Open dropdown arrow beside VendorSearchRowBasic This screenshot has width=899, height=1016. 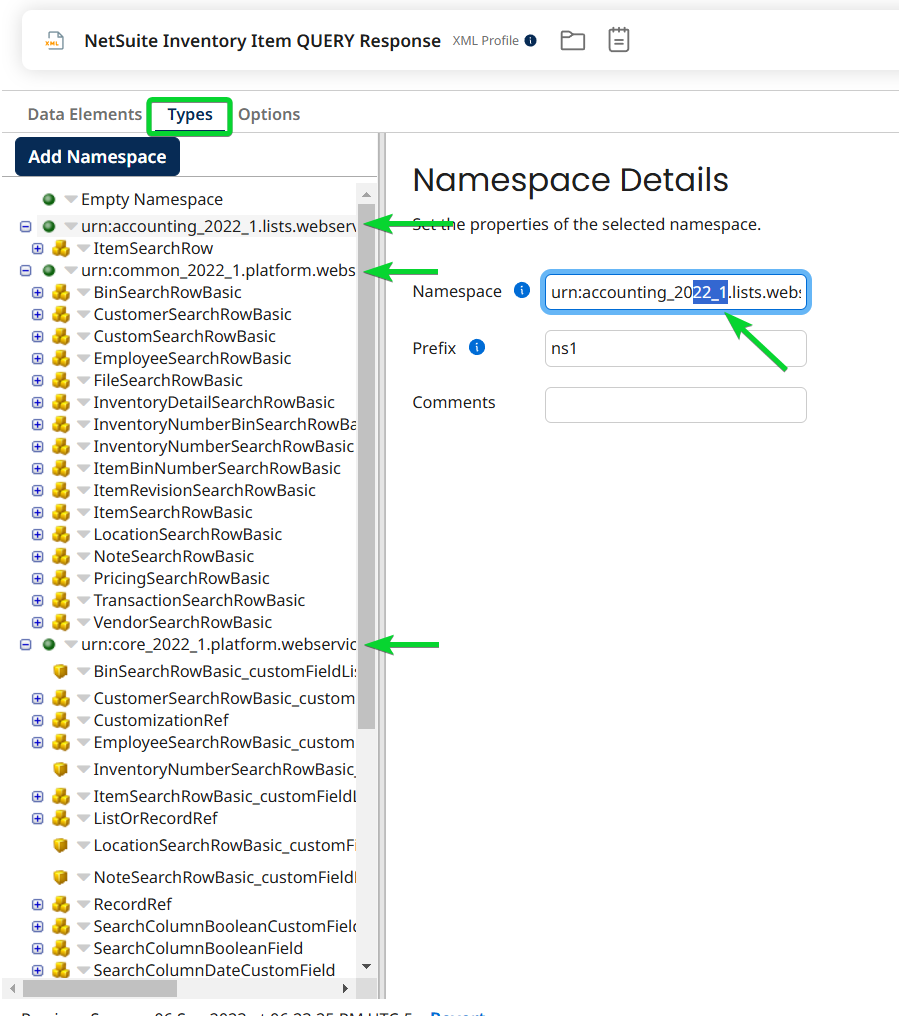pyautogui.click(x=83, y=623)
